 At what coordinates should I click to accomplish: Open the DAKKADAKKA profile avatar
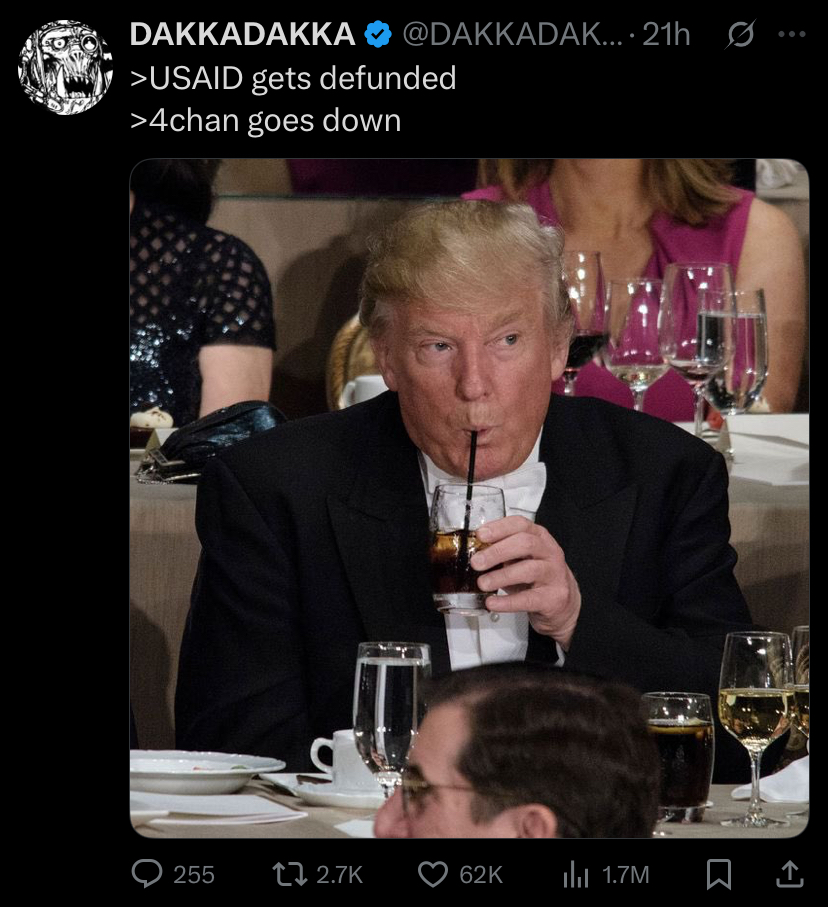(65, 67)
